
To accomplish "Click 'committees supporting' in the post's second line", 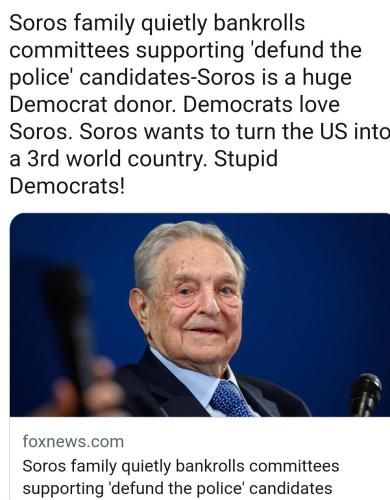I will coord(127,51).
